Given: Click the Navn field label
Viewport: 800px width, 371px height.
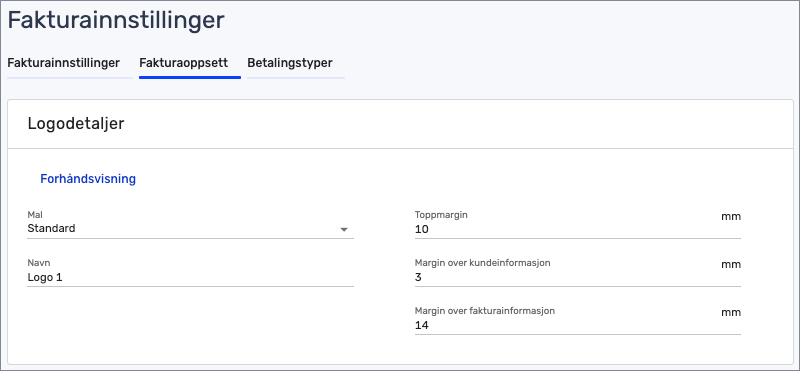Looking at the screenshot, I should pos(39,263).
